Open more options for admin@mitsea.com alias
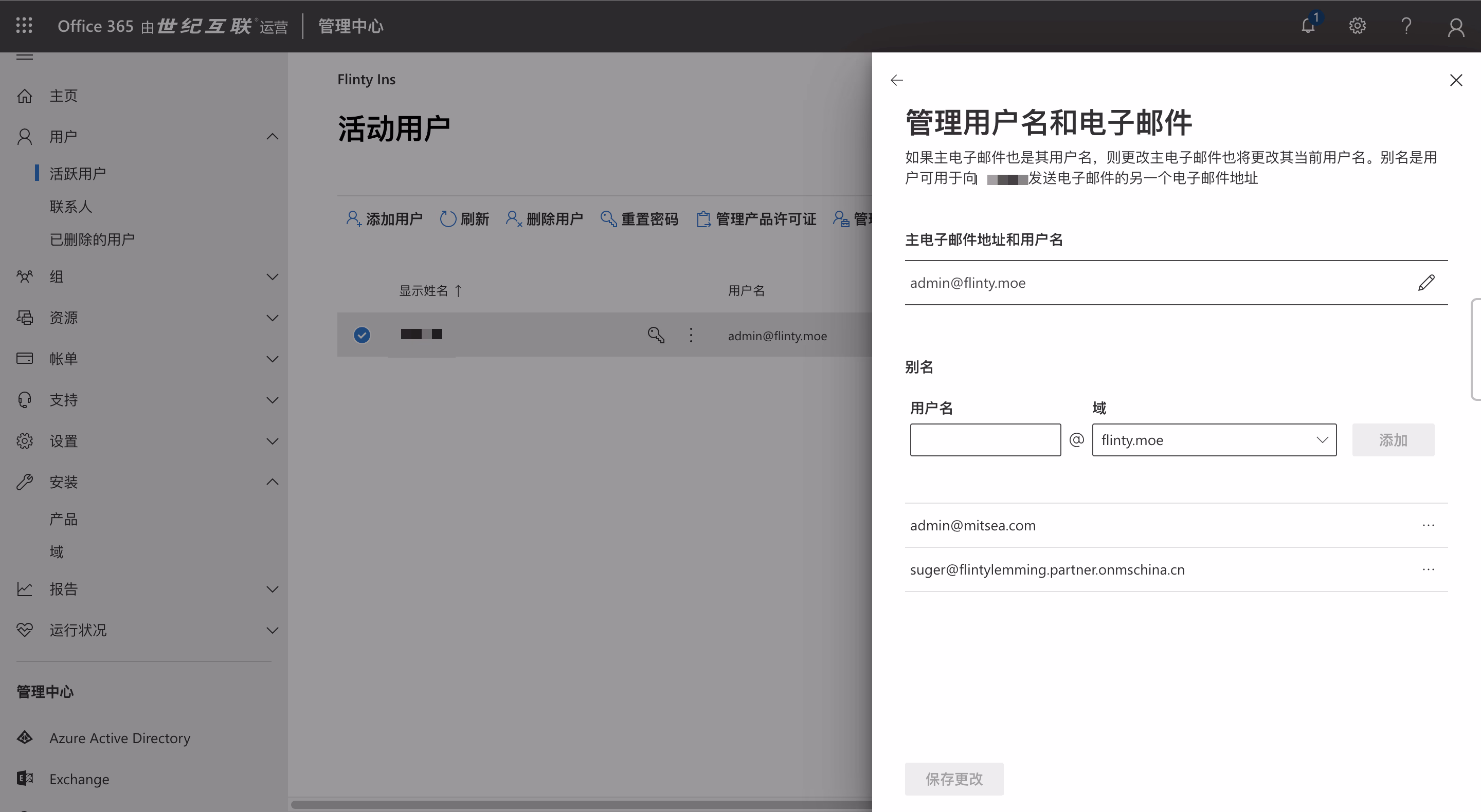This screenshot has height=812, width=1481. (x=1429, y=525)
